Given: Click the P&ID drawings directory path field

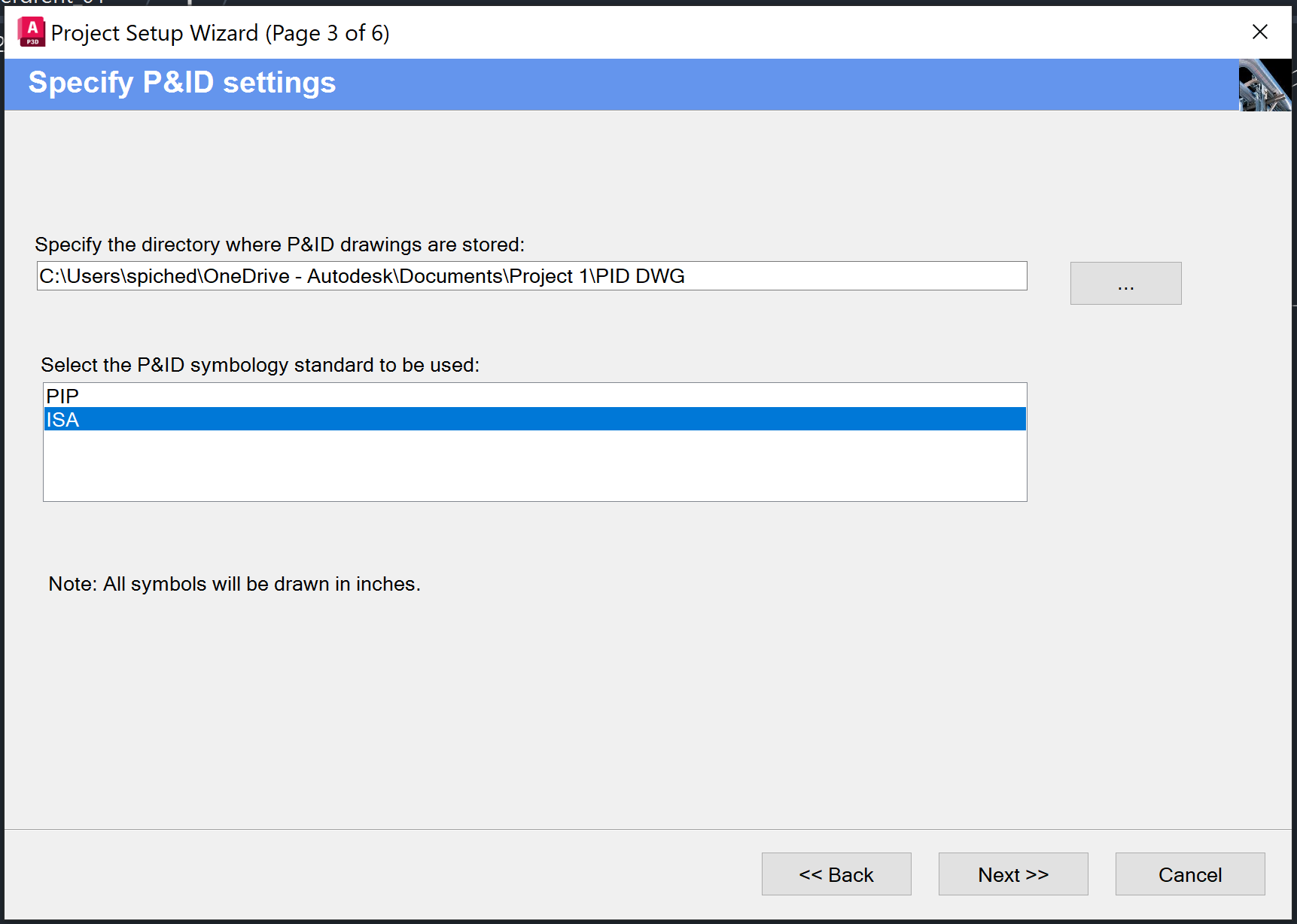Looking at the screenshot, I should pos(531,276).
